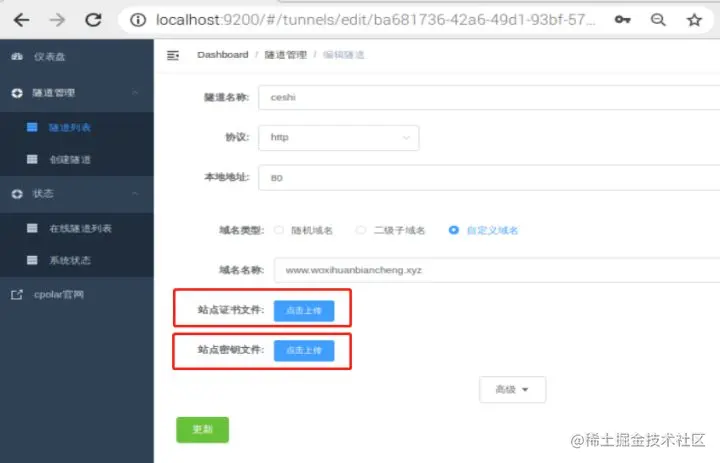720x463 pixels.
Task: Click the zoom magnifier icon in address bar
Action: [658, 20]
